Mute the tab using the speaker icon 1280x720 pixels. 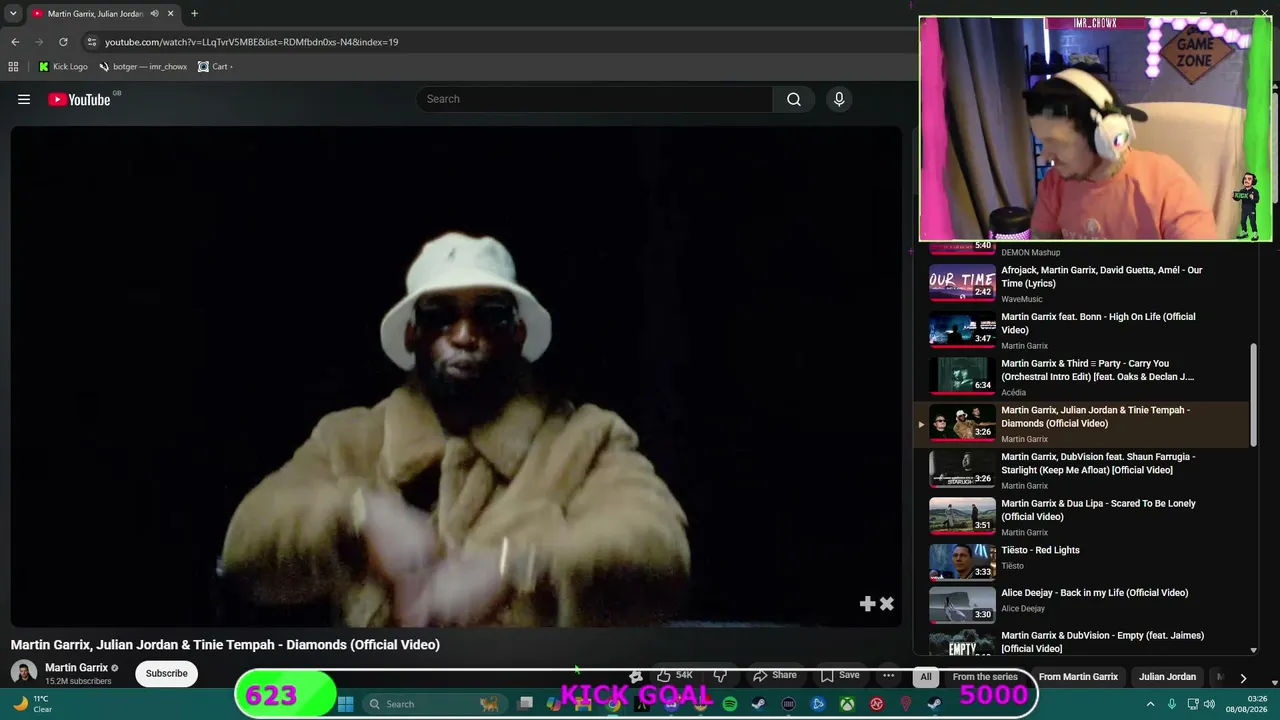154,14
